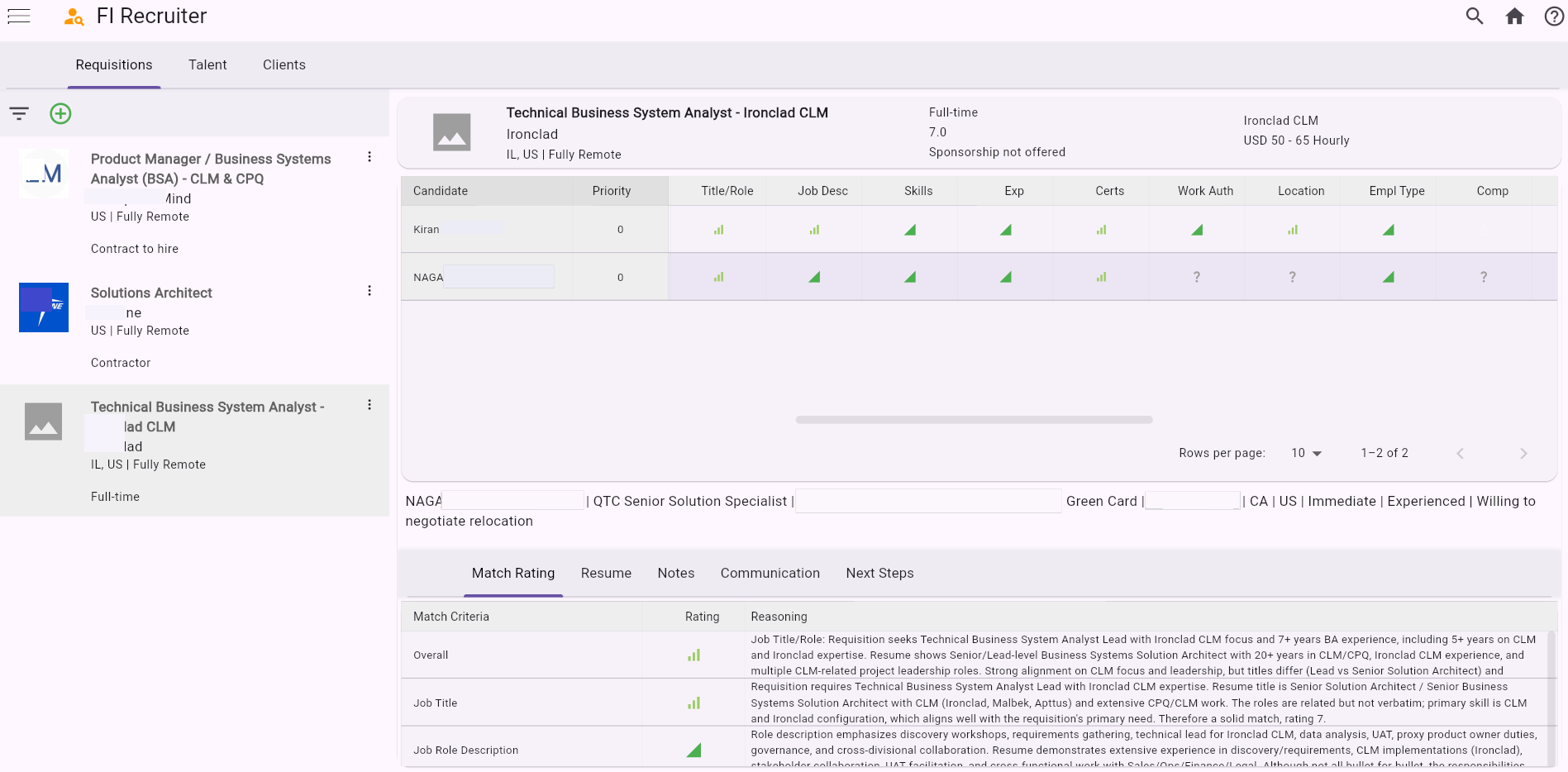
Task: Click Kiran's Exp rating icon
Action: click(x=1006, y=230)
